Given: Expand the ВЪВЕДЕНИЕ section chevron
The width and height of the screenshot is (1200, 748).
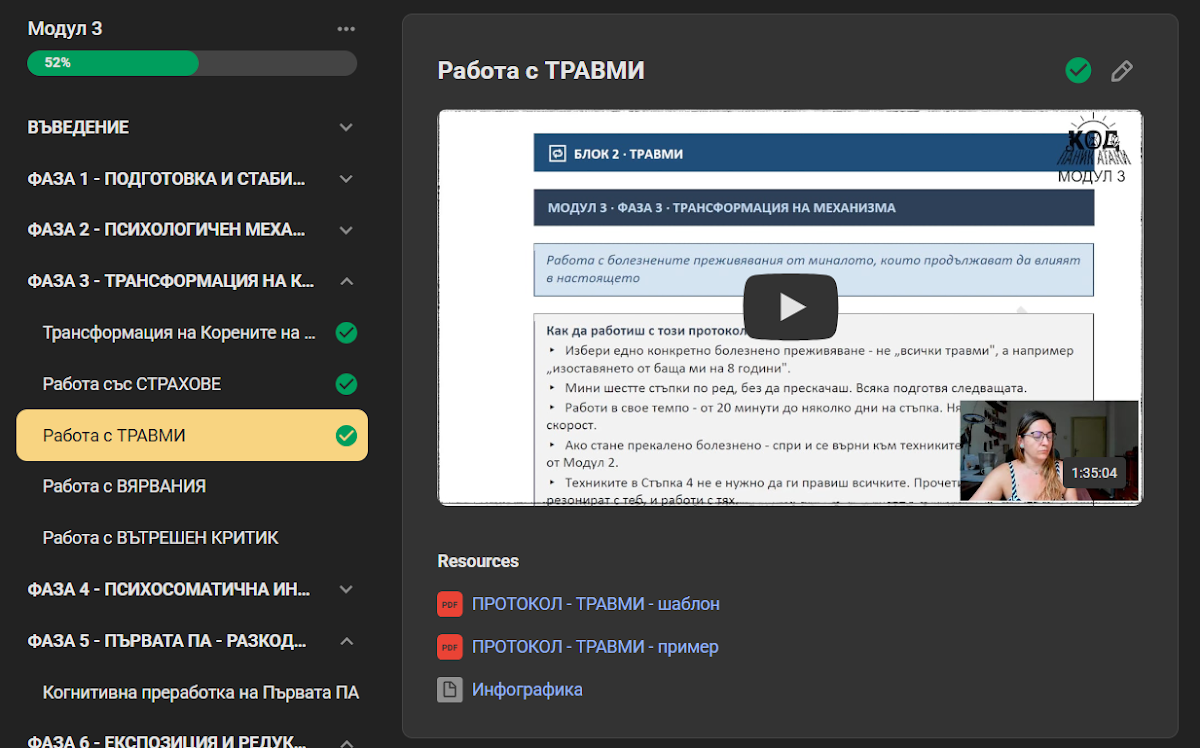Looking at the screenshot, I should click(346, 128).
